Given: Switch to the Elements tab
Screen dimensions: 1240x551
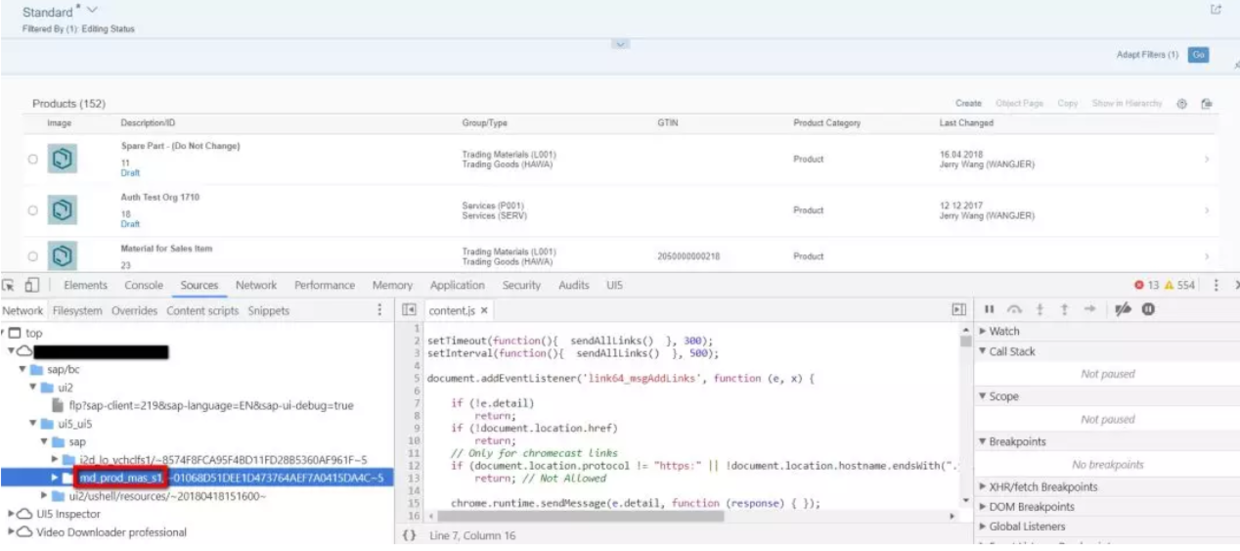Looking at the screenshot, I should [85, 286].
